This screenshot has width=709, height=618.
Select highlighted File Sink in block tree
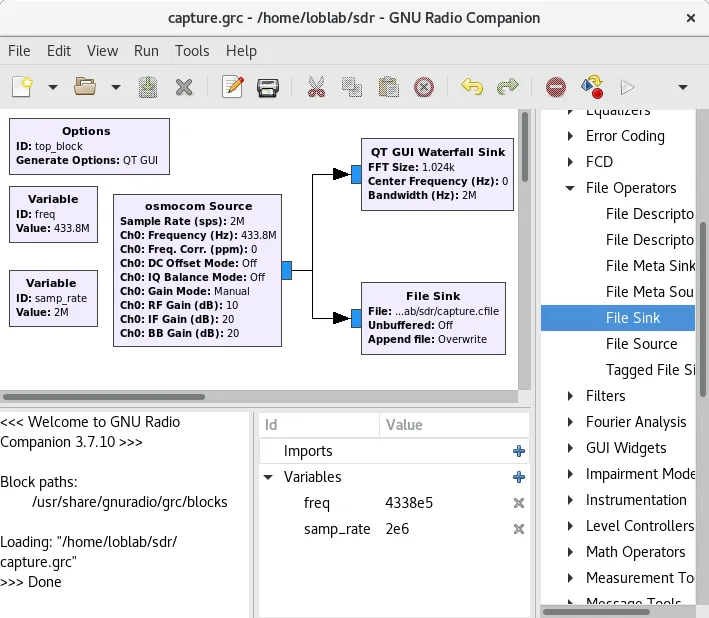tap(618, 318)
